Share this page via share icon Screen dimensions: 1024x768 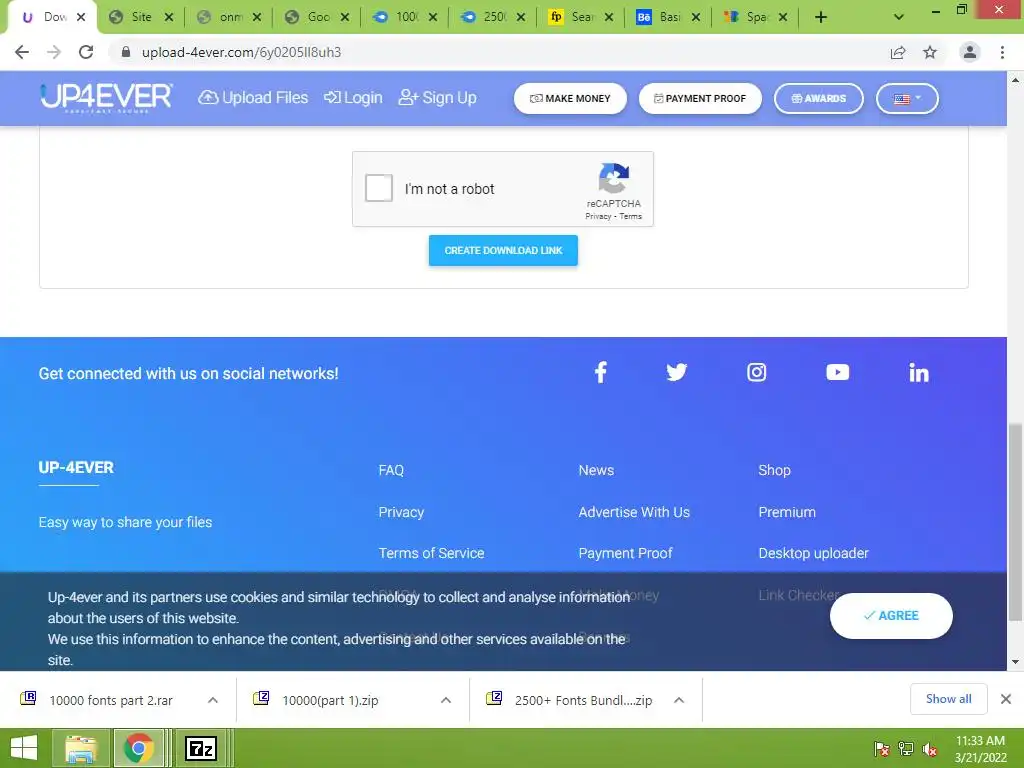tap(898, 52)
